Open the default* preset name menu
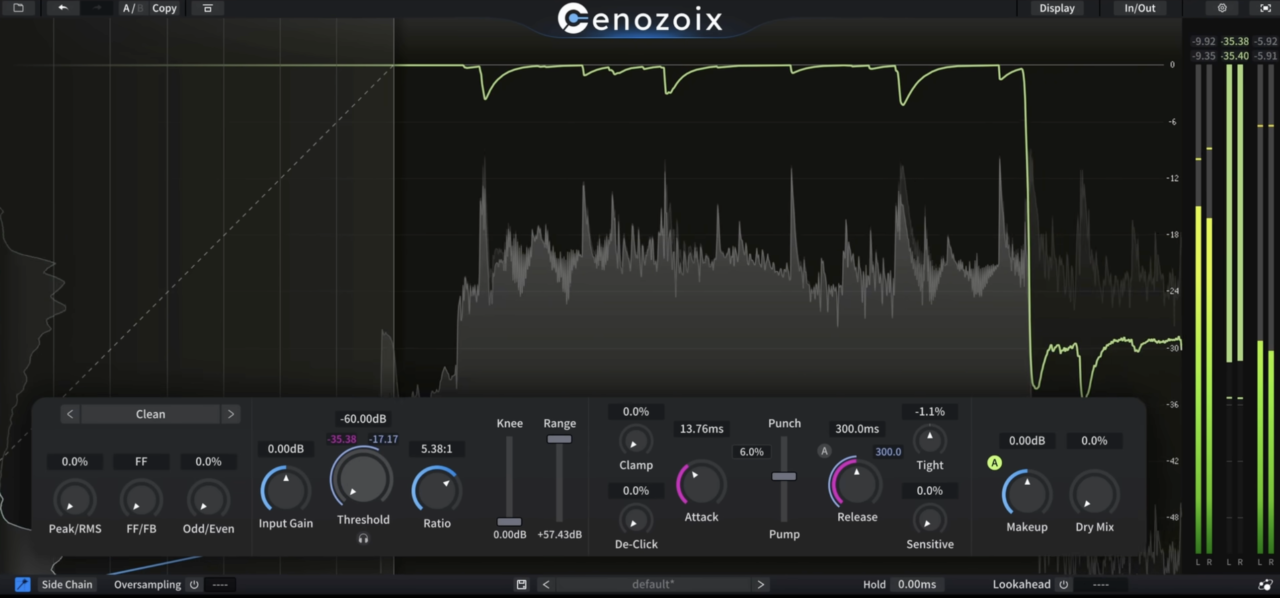This screenshot has width=1280, height=598. (x=653, y=585)
